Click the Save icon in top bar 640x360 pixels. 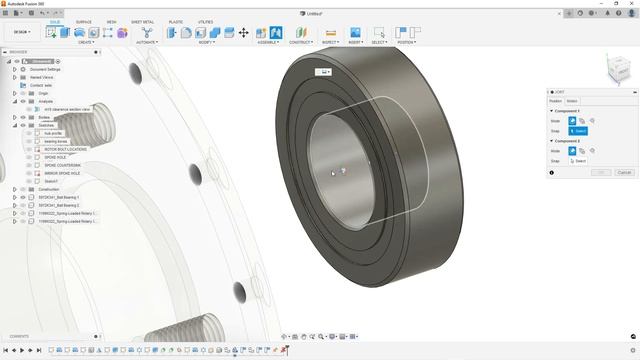click(x=31, y=13)
